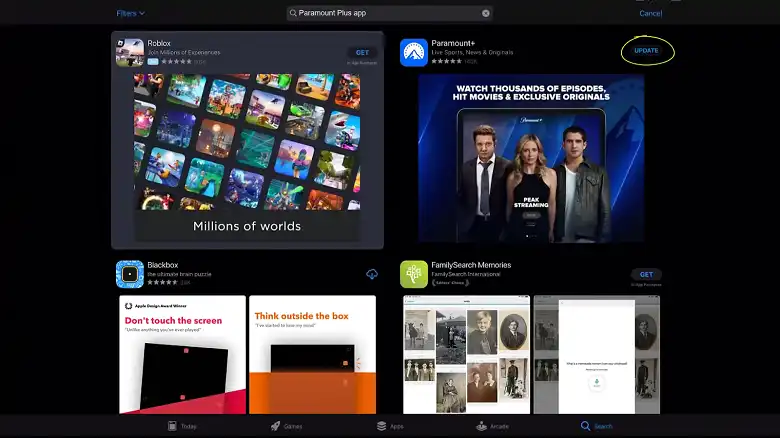Open the Blackbox title text

(163, 265)
